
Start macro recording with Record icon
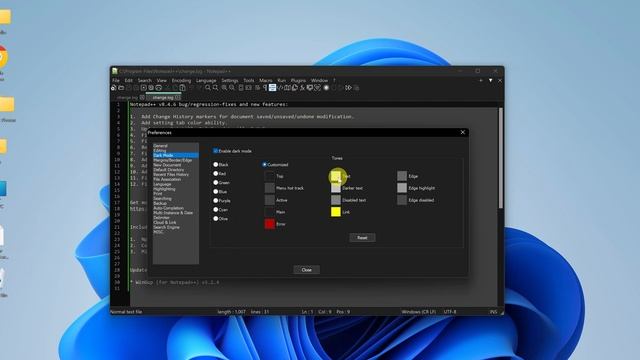point(326,88)
